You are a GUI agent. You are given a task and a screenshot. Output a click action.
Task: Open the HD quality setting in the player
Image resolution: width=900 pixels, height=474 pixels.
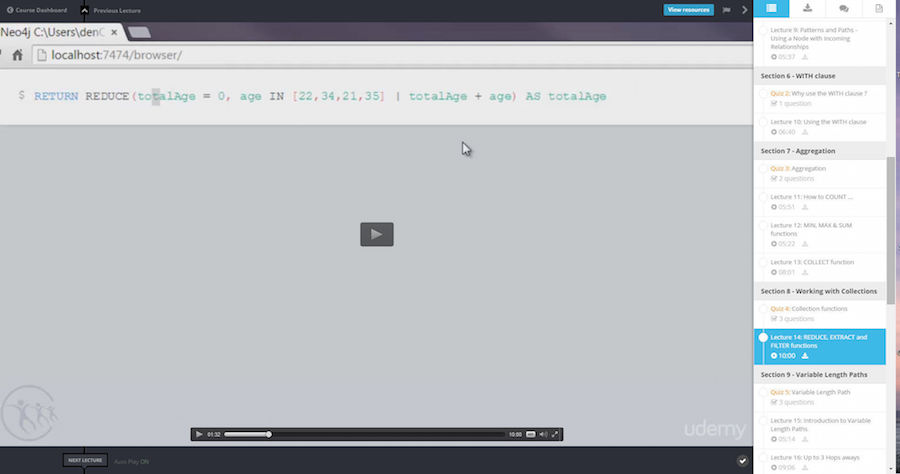tap(530, 434)
